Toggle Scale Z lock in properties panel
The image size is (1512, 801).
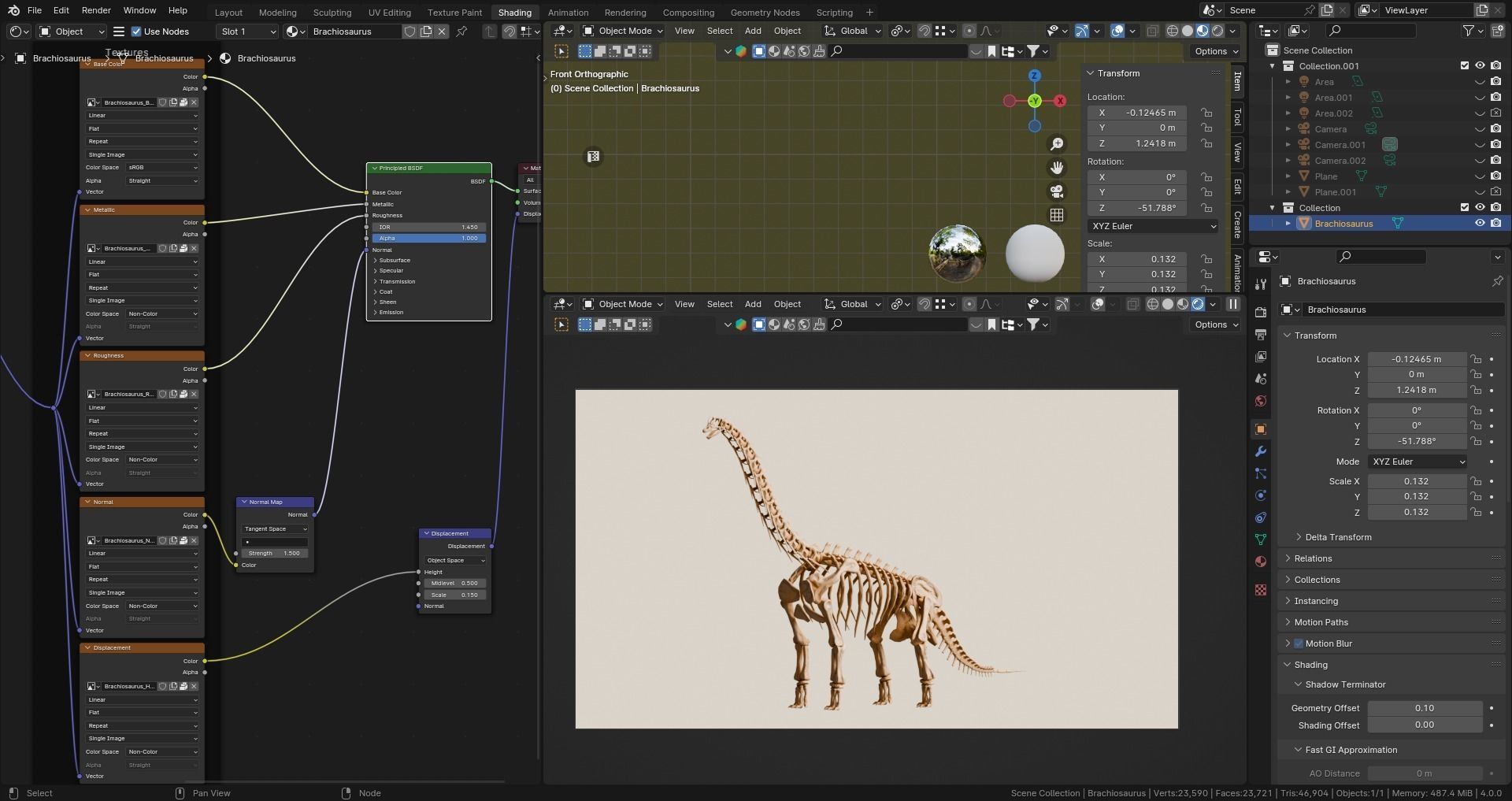tap(1476, 512)
